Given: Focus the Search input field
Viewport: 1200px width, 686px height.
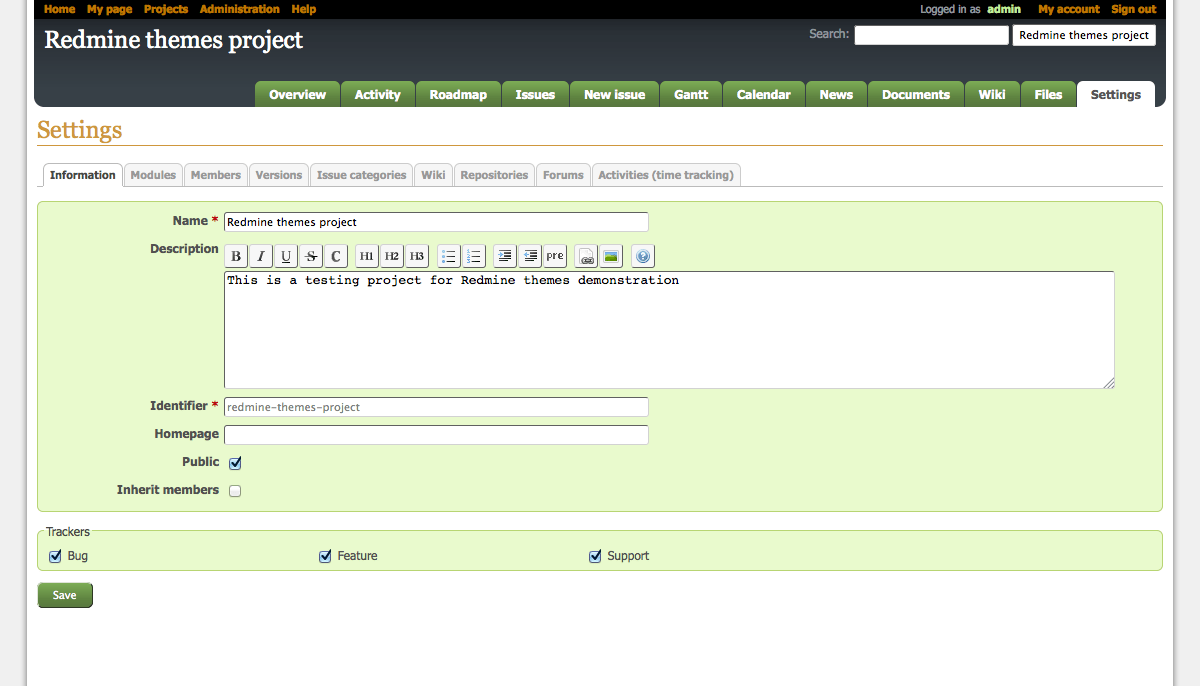Looking at the screenshot, I should (x=932, y=35).
